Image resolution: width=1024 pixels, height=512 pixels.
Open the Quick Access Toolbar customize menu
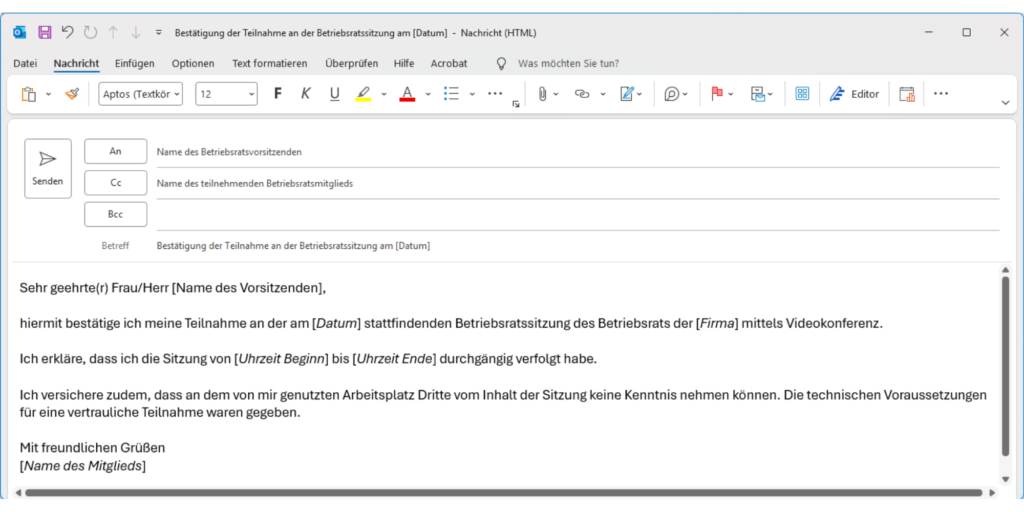click(x=158, y=32)
